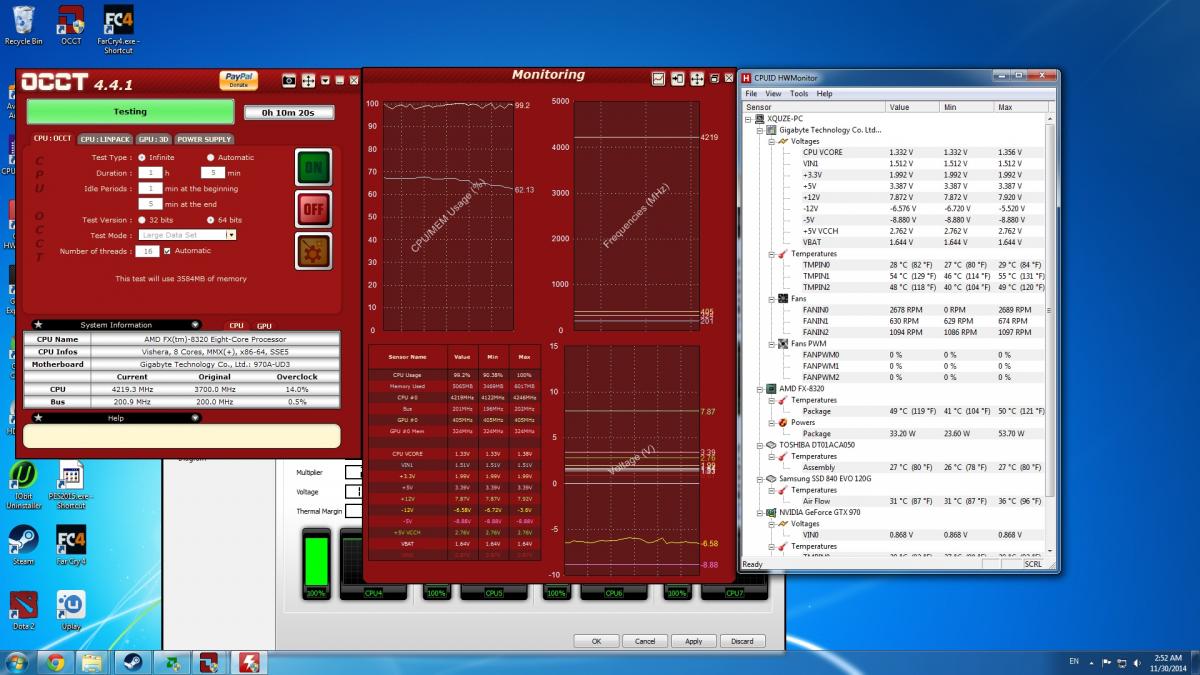
Task: Open HWMonitor's File menu
Action: coord(751,94)
